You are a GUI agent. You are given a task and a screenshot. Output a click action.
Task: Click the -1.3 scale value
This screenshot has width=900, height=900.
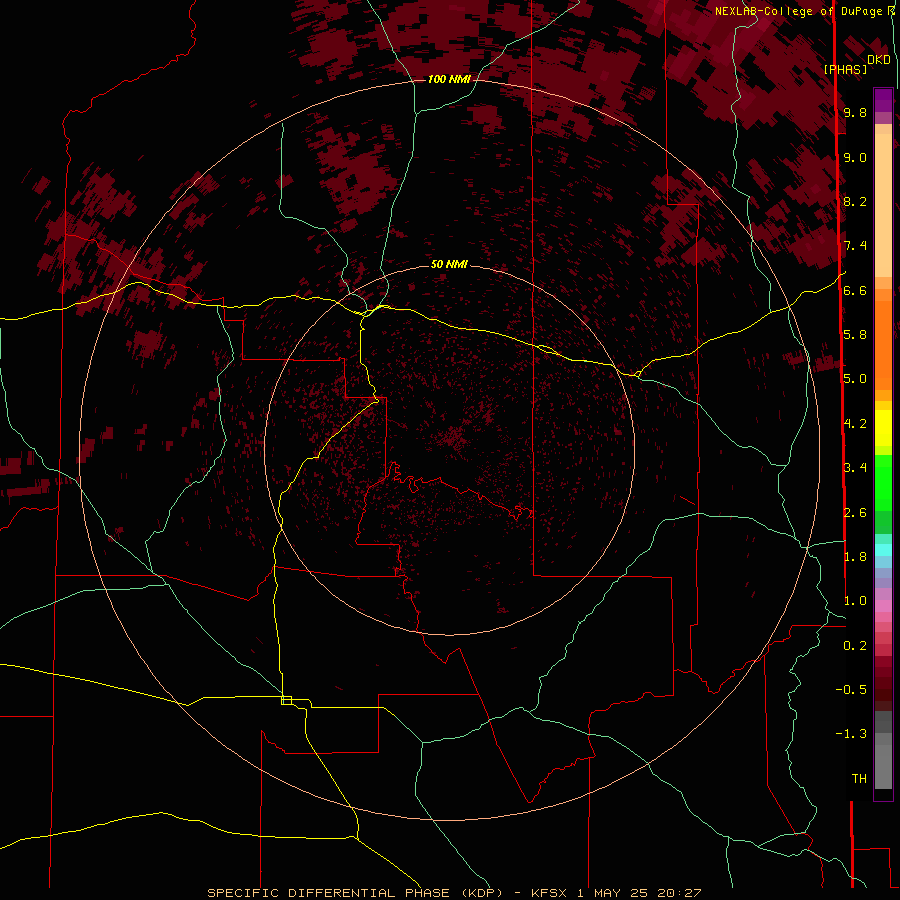(x=851, y=734)
